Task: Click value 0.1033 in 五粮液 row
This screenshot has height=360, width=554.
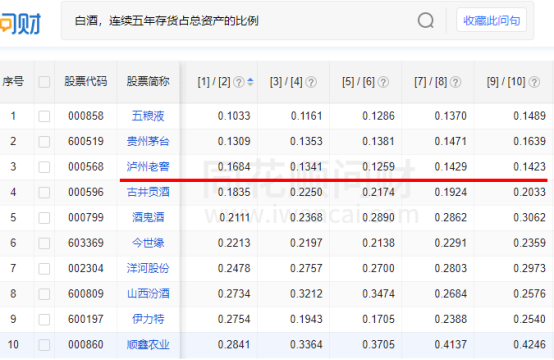Action: click(234, 116)
